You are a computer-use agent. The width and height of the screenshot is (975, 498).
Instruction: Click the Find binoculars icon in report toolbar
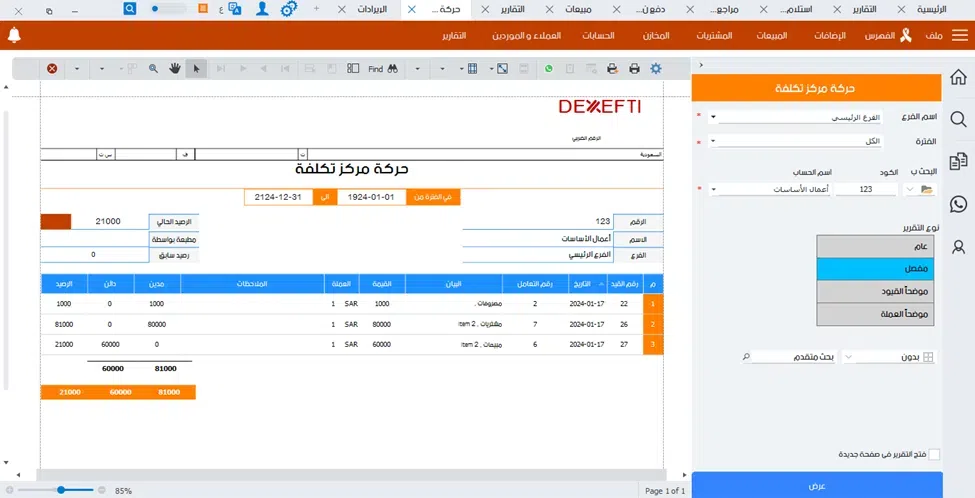393,69
